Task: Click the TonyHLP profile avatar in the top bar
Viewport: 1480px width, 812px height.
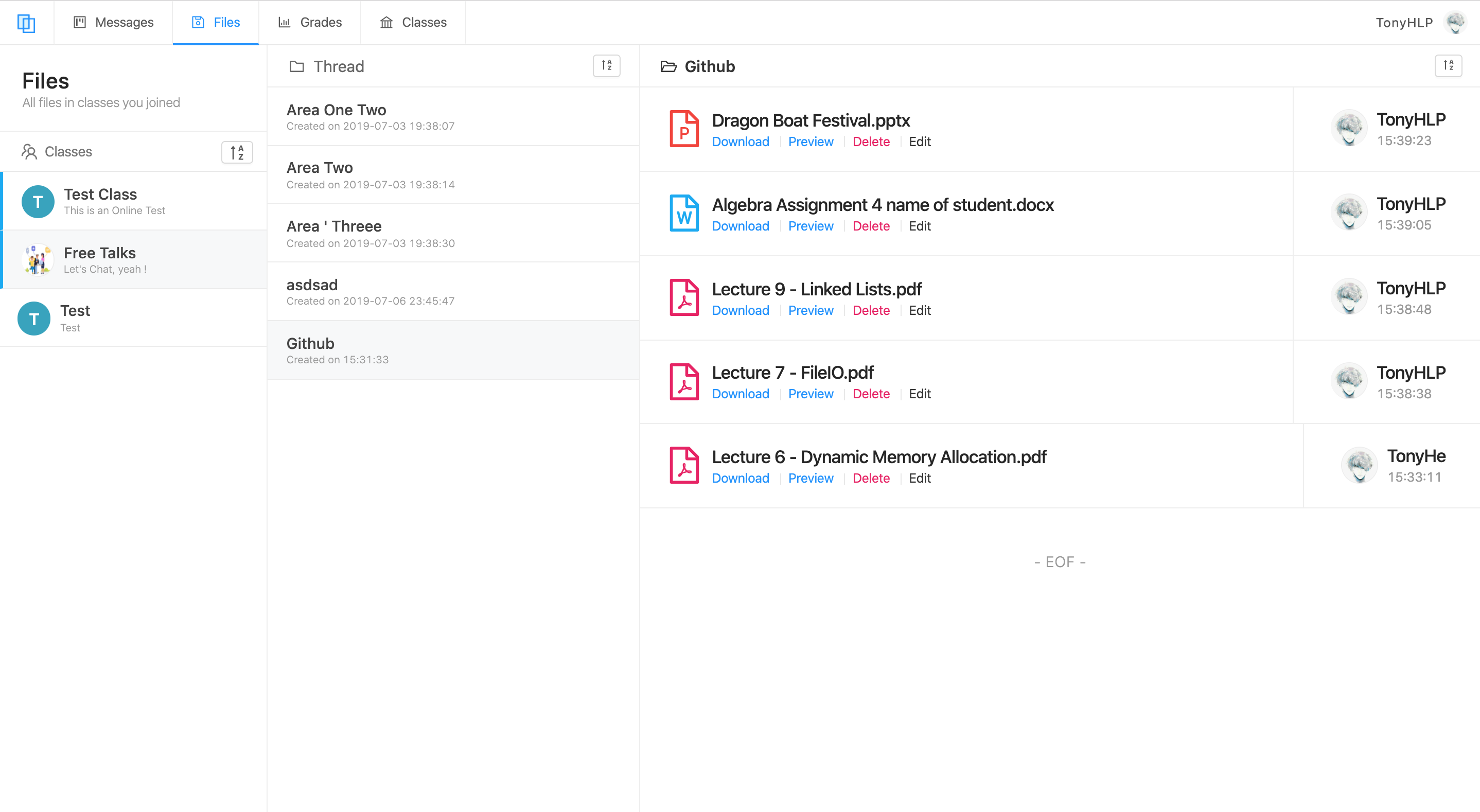Action: click(x=1455, y=23)
